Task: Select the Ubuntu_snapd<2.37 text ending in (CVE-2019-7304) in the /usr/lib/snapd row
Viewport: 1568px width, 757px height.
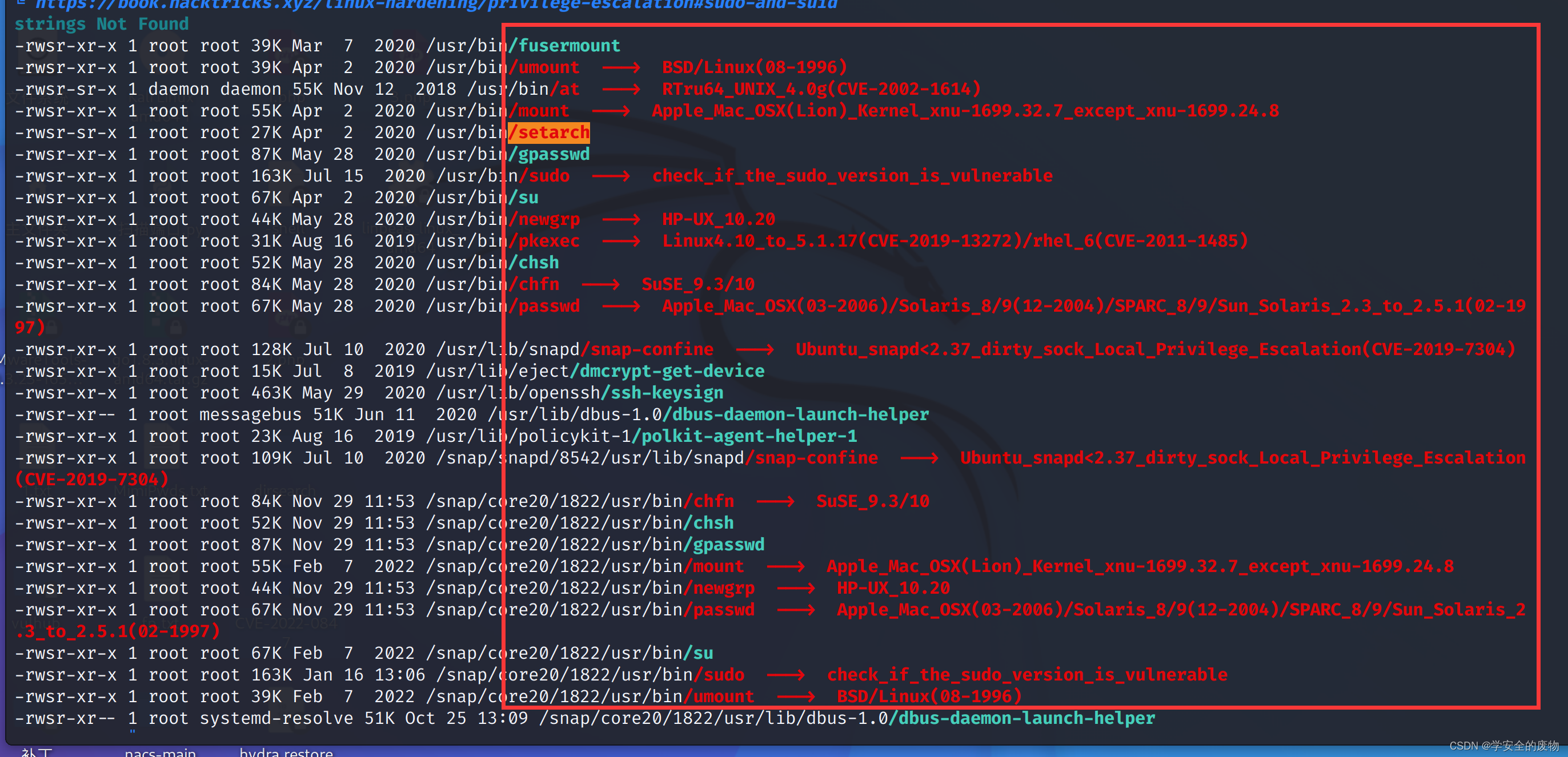Action: [x=1156, y=350]
